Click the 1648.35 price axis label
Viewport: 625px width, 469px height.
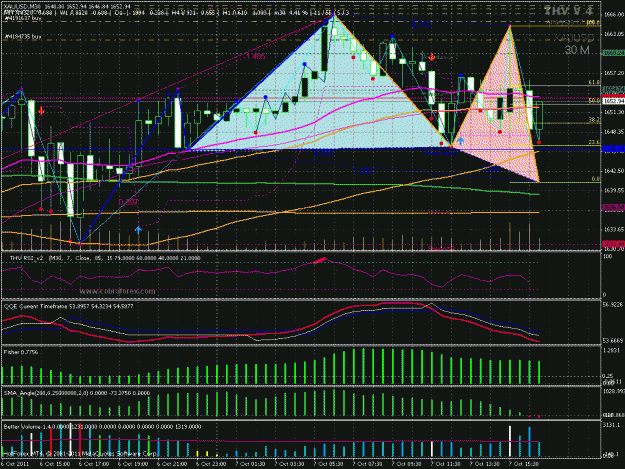point(614,131)
